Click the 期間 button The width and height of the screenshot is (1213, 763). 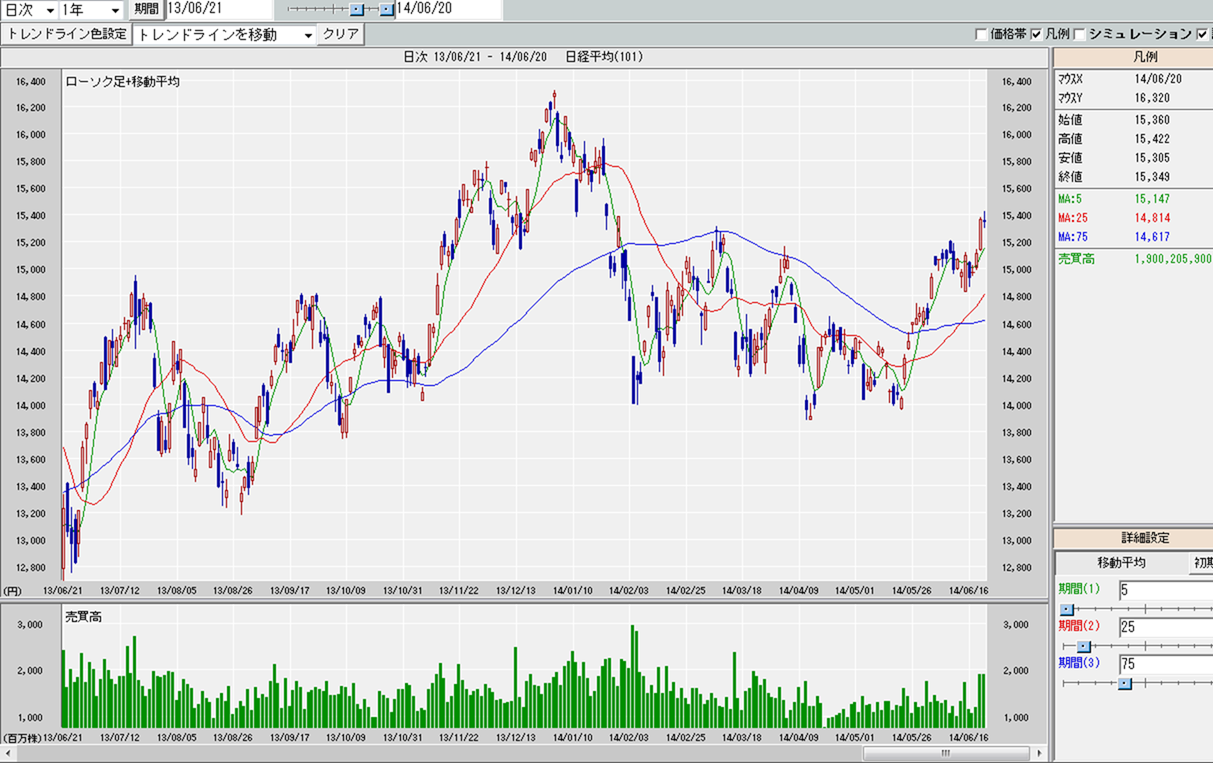146,9
